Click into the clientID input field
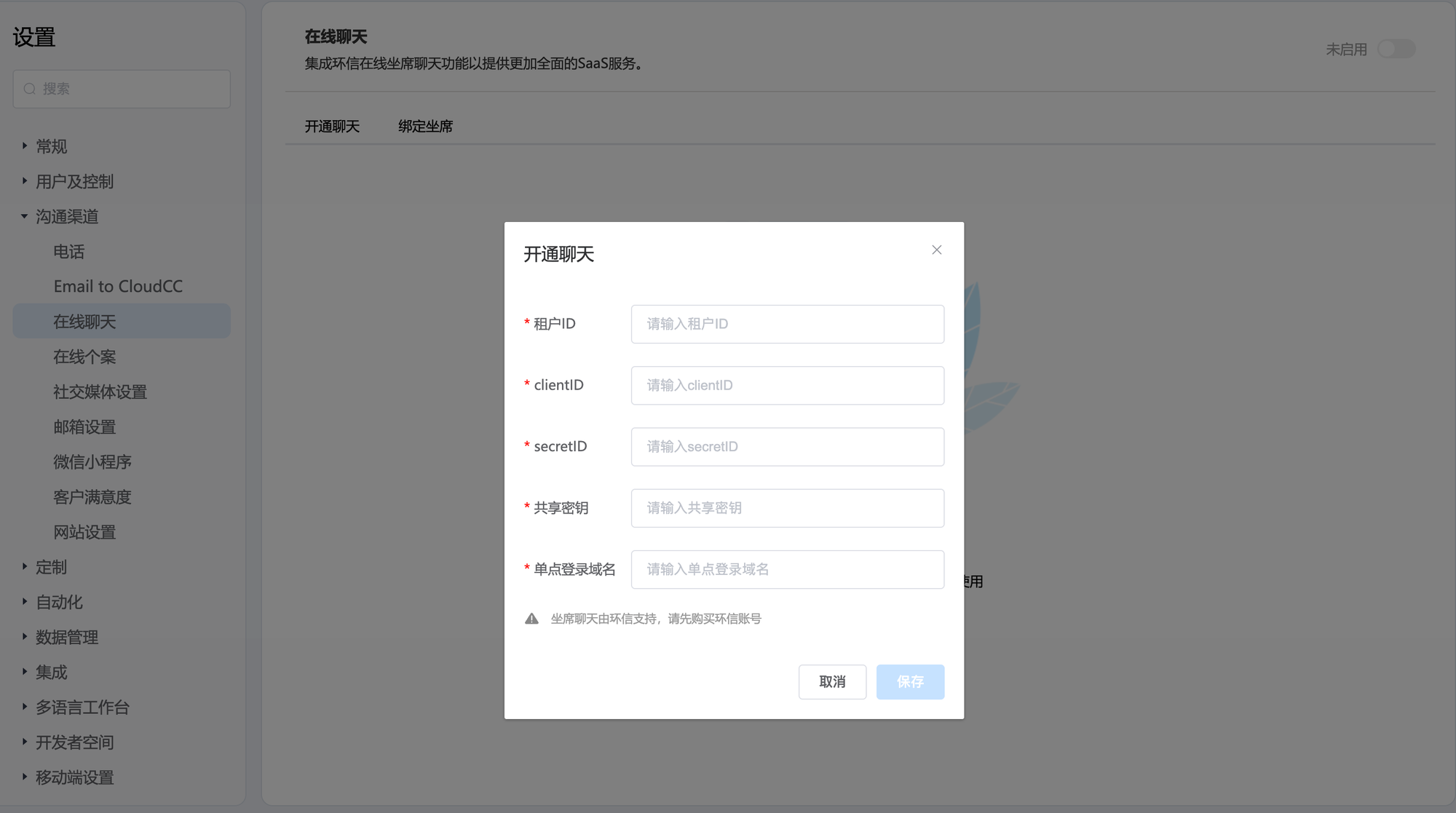The image size is (1456, 813). (787, 385)
